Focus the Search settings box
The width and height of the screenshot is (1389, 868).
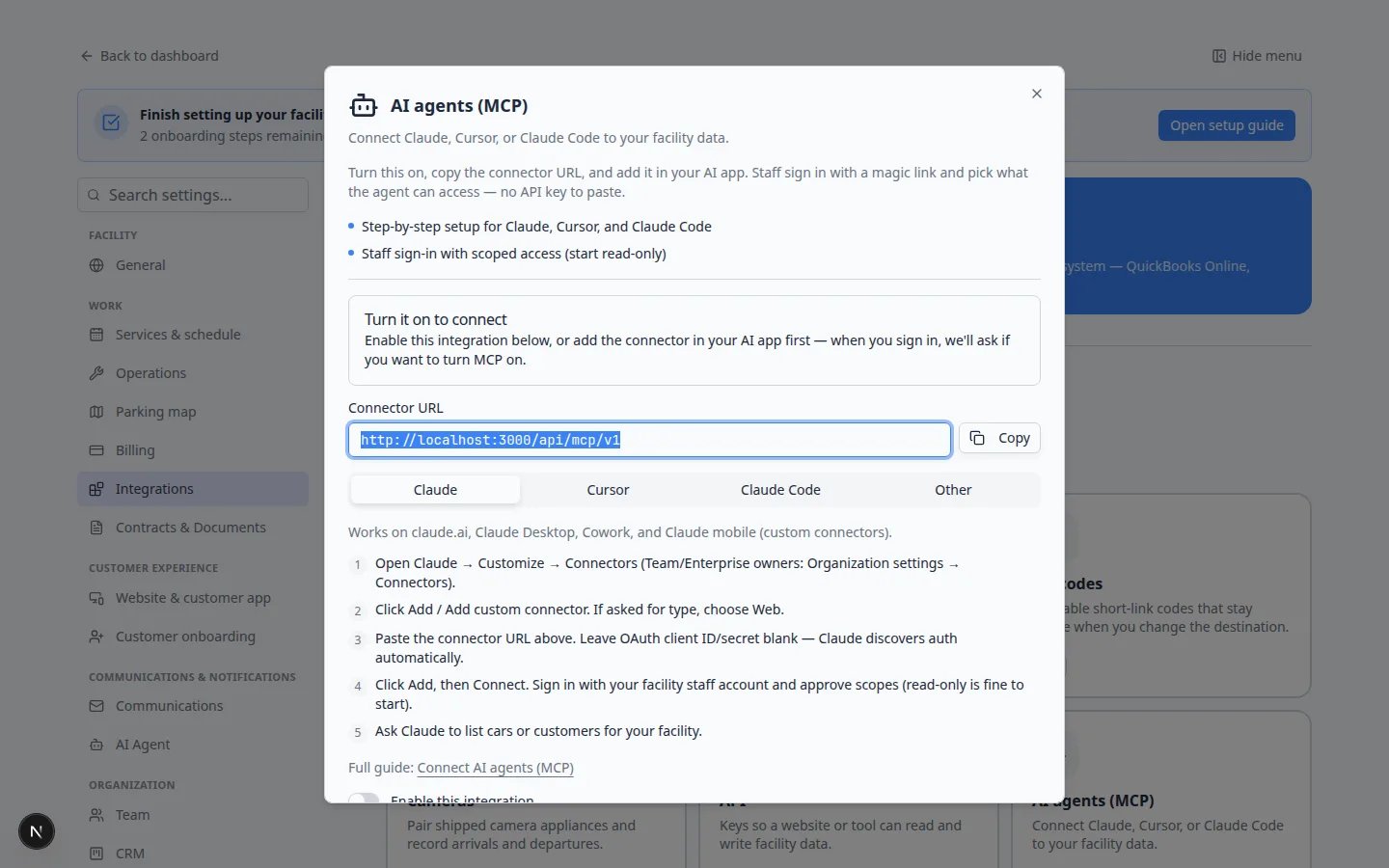tap(193, 195)
